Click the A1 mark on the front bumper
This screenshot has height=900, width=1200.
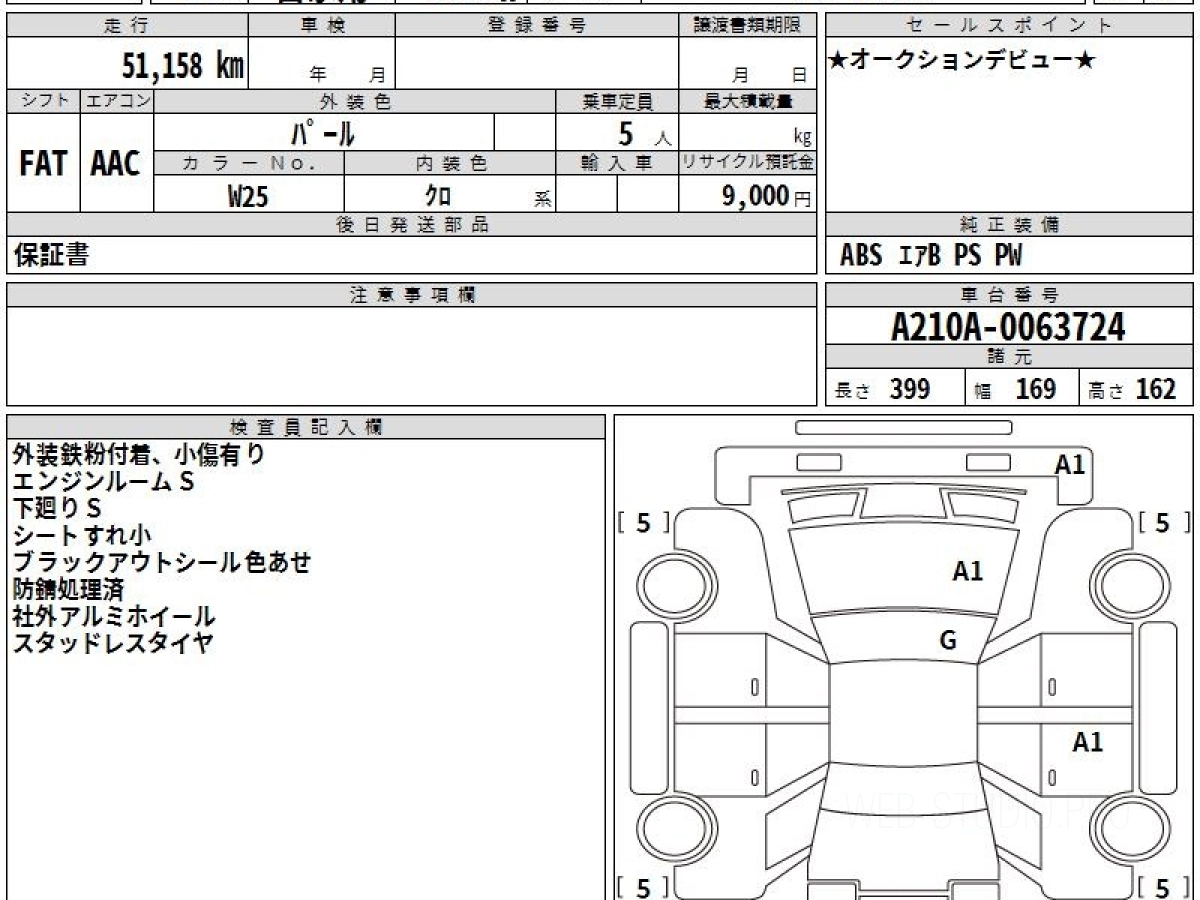(1070, 464)
